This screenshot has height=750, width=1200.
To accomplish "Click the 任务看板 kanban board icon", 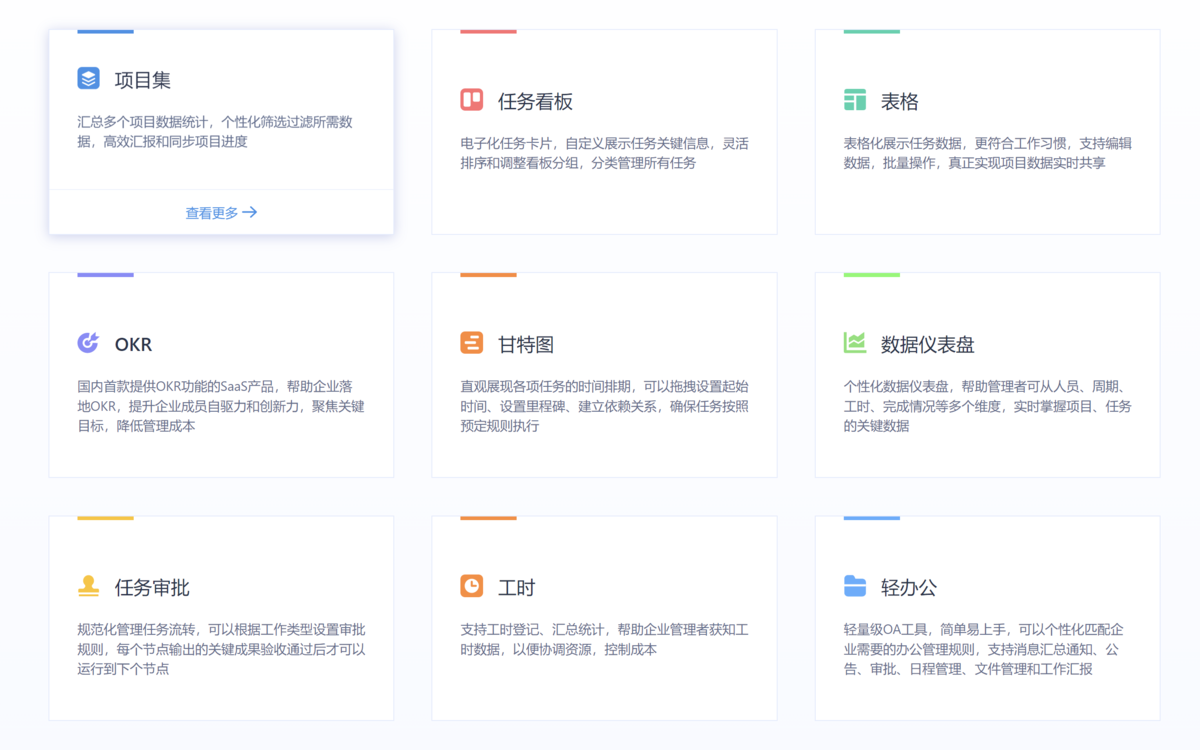I will (471, 100).
